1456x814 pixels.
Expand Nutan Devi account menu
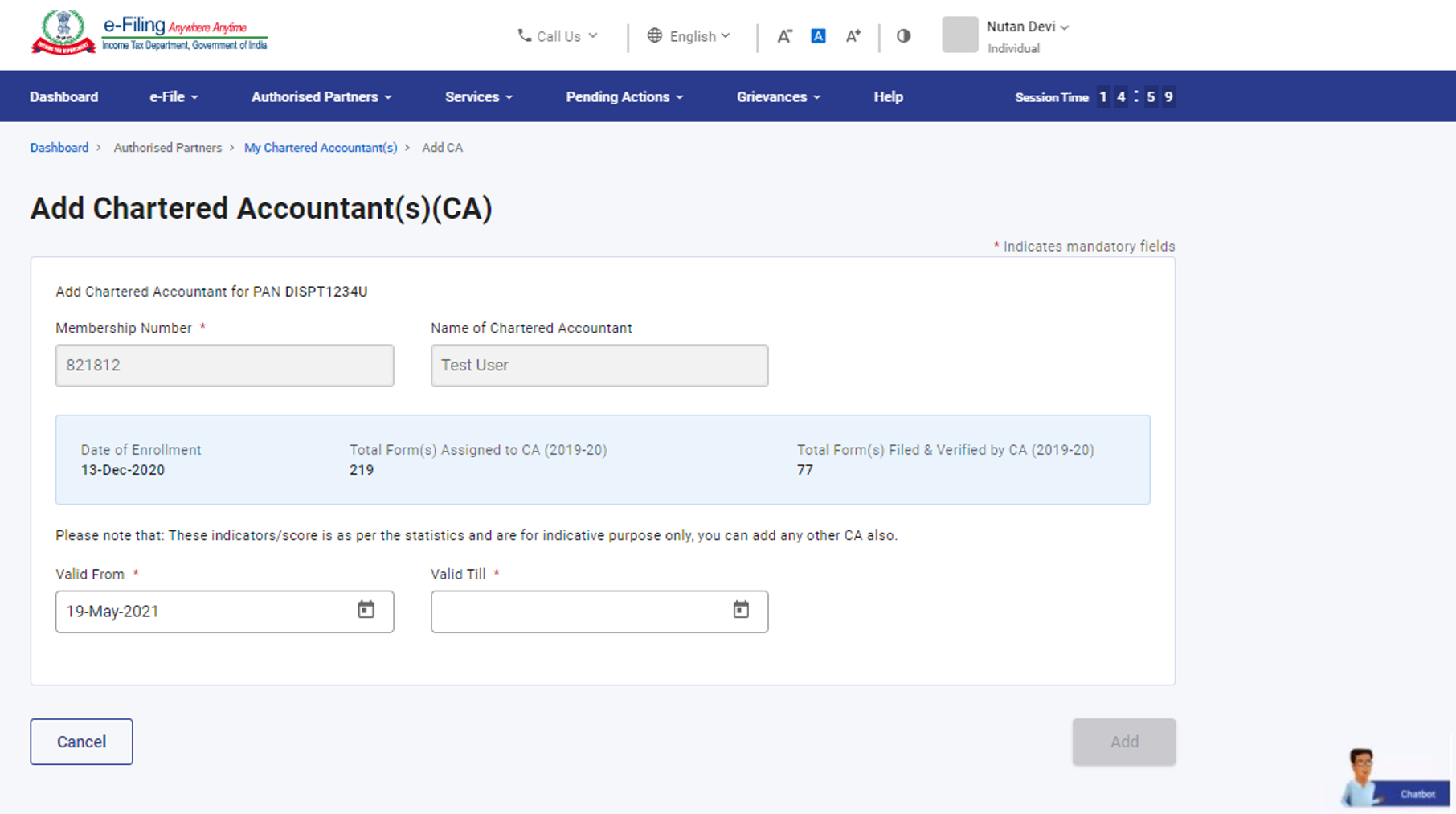1027,27
